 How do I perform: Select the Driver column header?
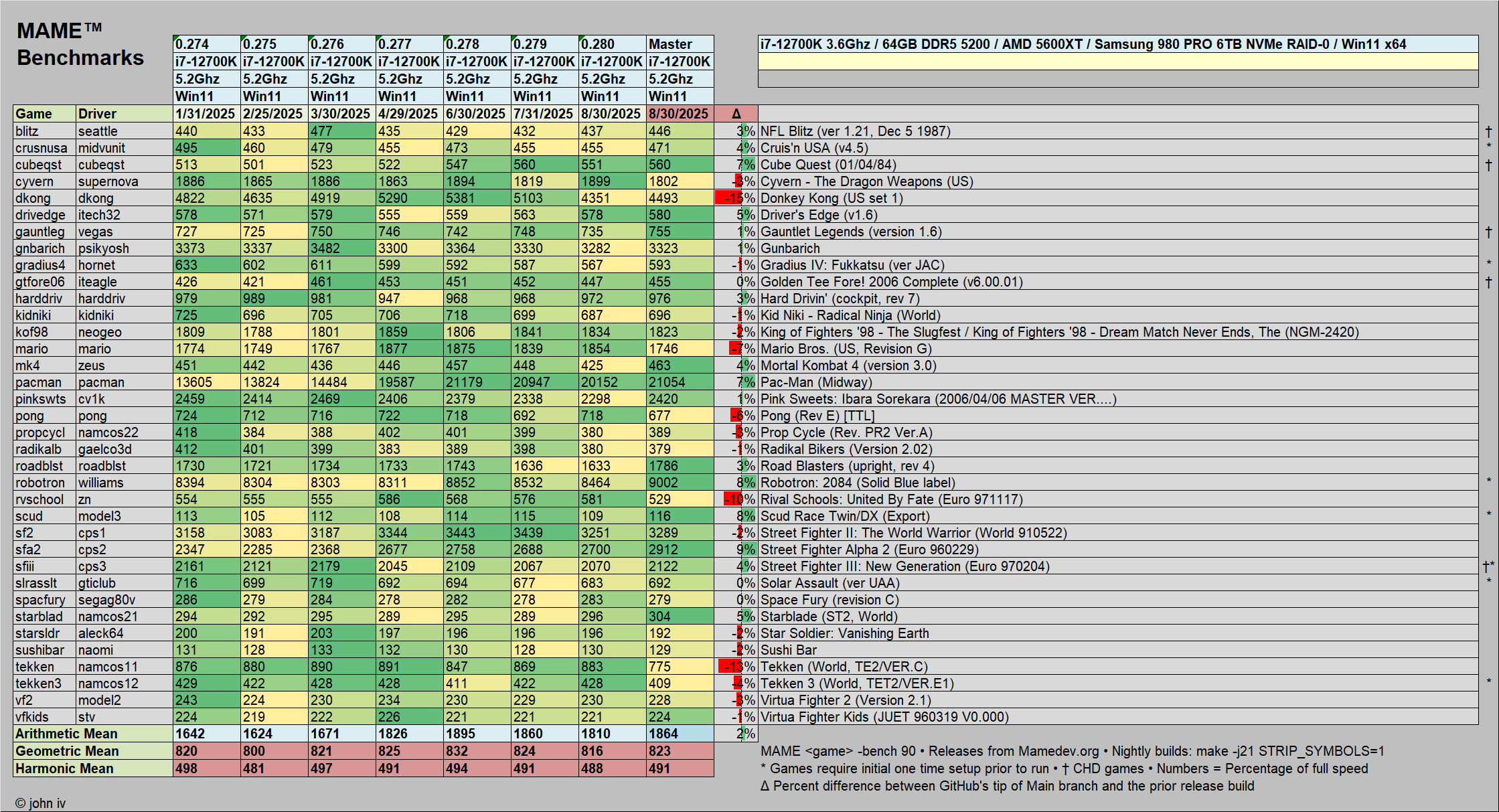coord(97,114)
